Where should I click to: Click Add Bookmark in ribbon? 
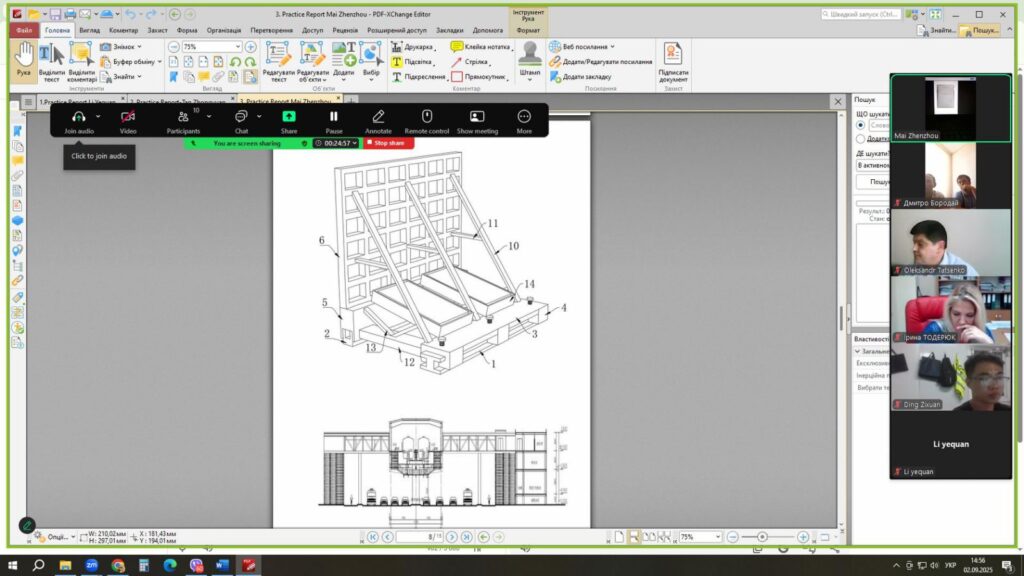(581, 76)
